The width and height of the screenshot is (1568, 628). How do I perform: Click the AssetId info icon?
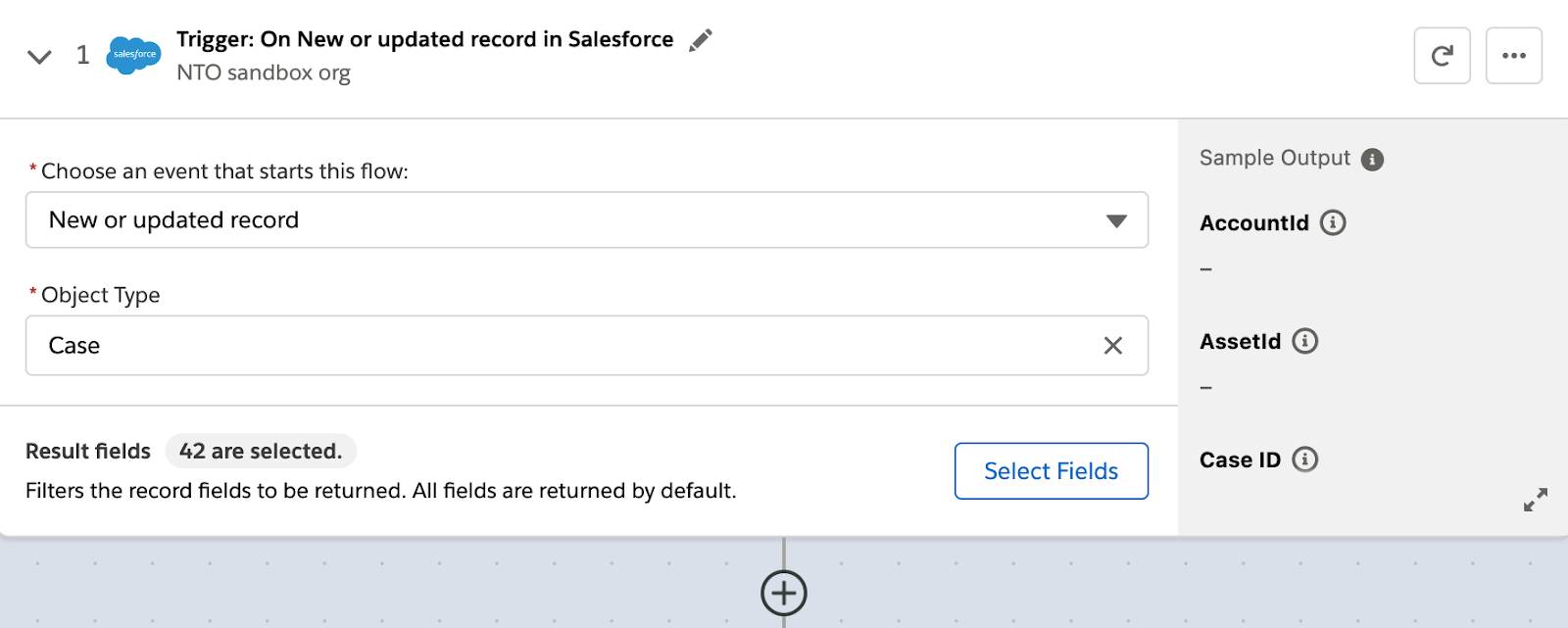(x=1304, y=342)
